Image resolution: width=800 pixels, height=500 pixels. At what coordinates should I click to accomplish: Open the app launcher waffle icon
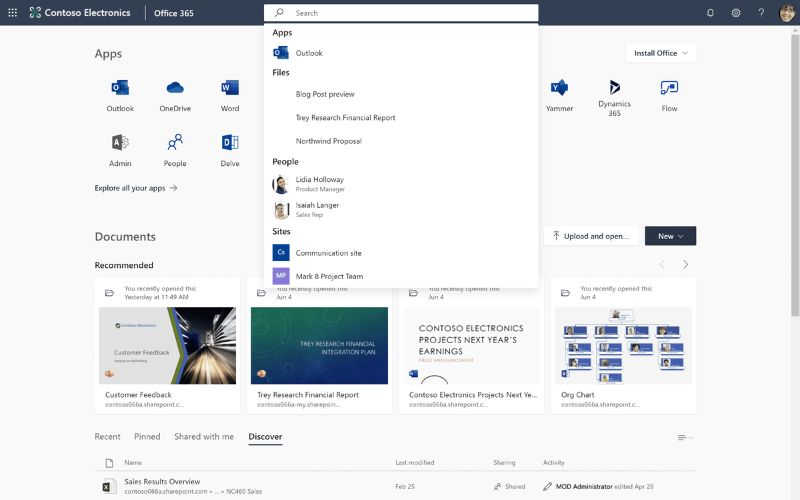pos(13,13)
